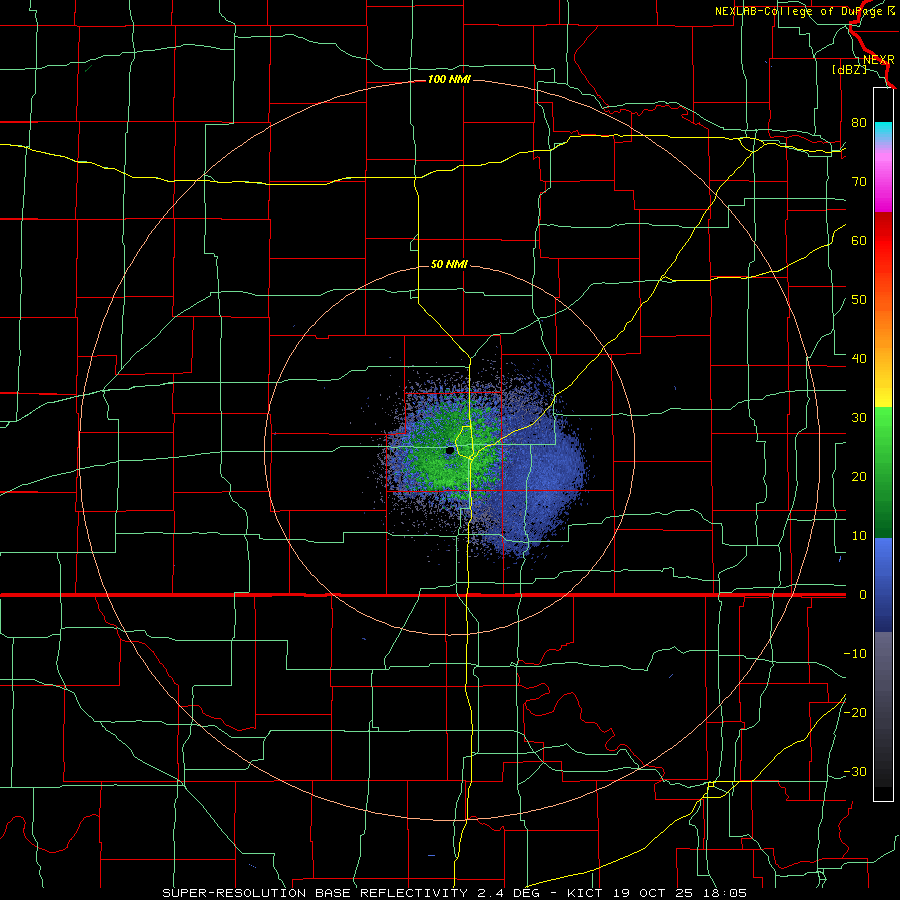Click the 0 value on the color scale
The image size is (900, 900).
[862, 595]
